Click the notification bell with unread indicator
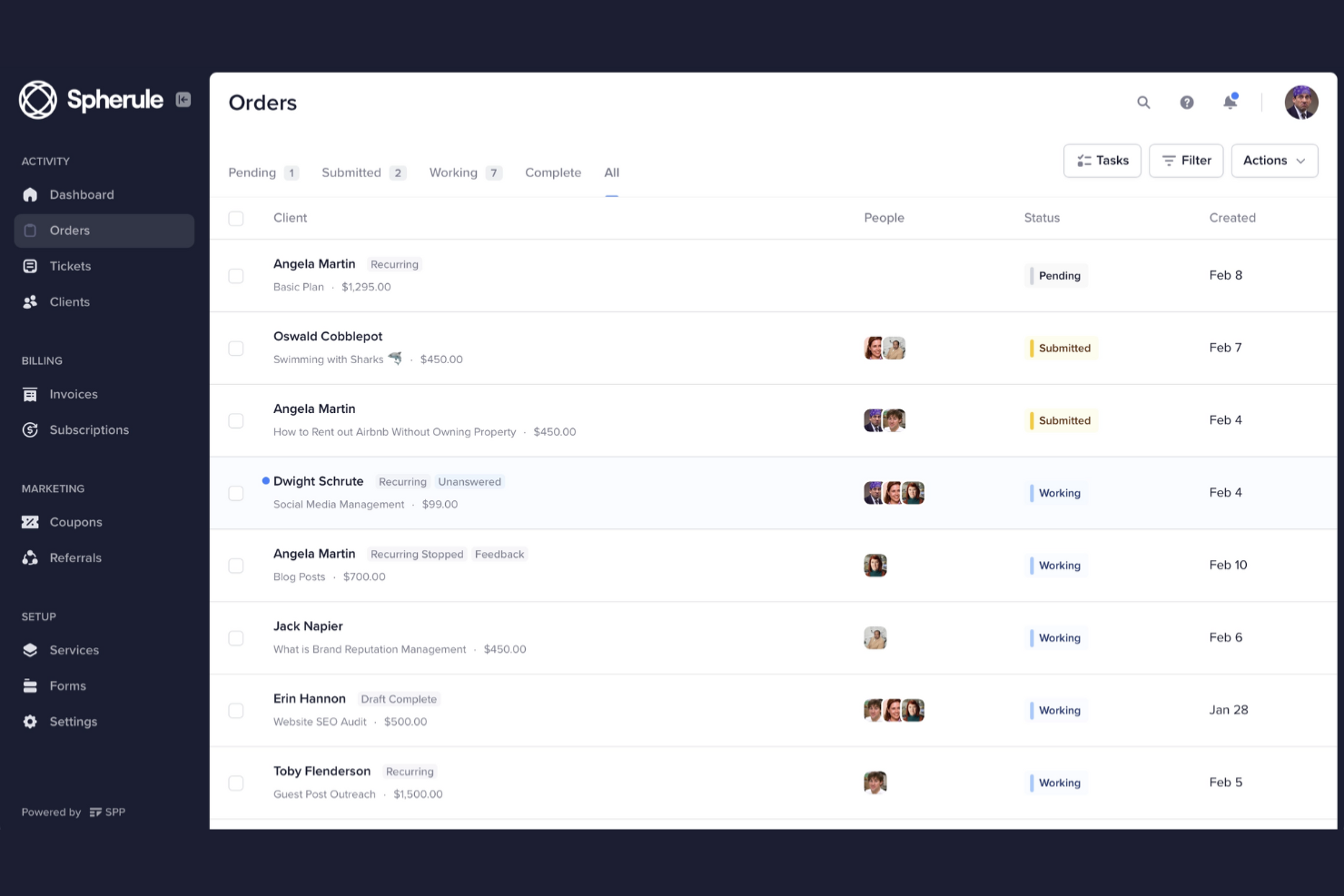The height and width of the screenshot is (896, 1344). point(1230,103)
